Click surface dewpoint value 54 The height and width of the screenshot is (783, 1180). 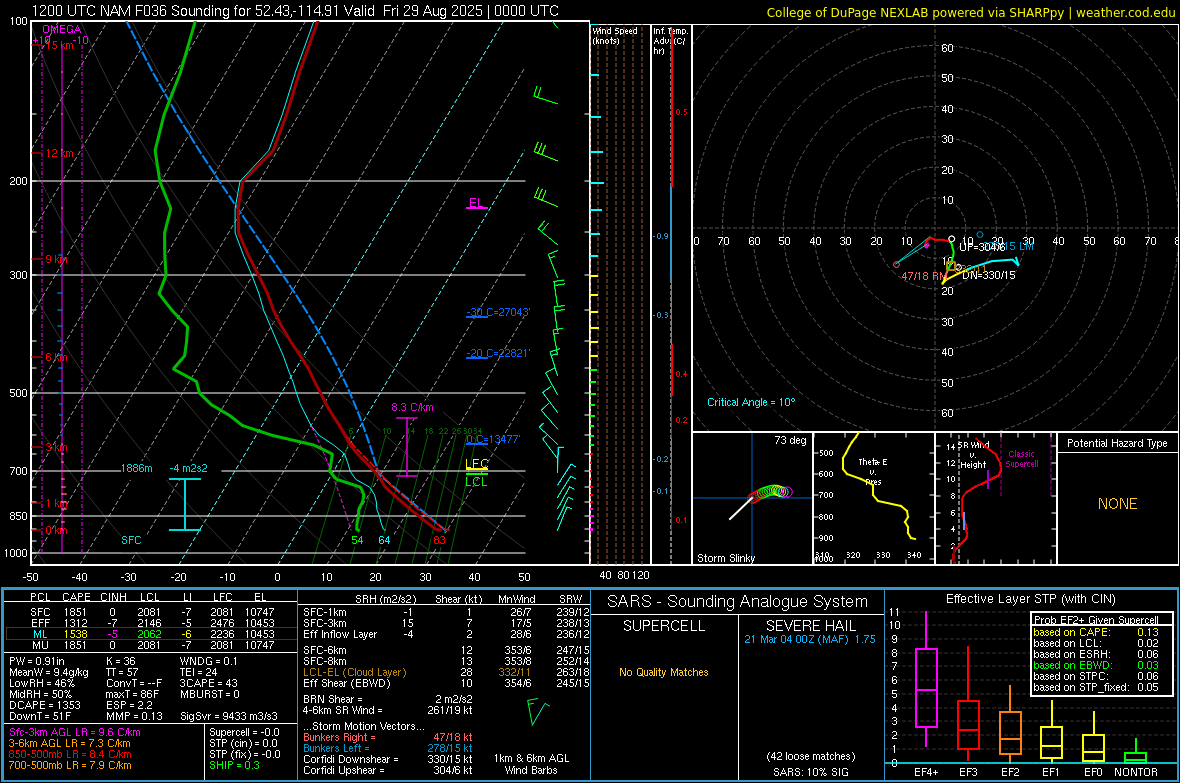click(x=357, y=540)
